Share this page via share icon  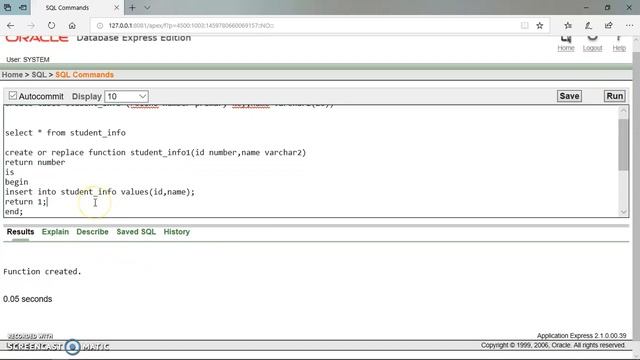coord(609,25)
